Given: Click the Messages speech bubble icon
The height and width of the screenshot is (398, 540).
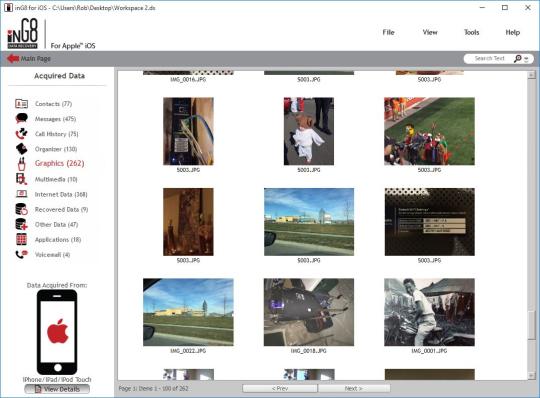Looking at the screenshot, I should (x=21, y=118).
